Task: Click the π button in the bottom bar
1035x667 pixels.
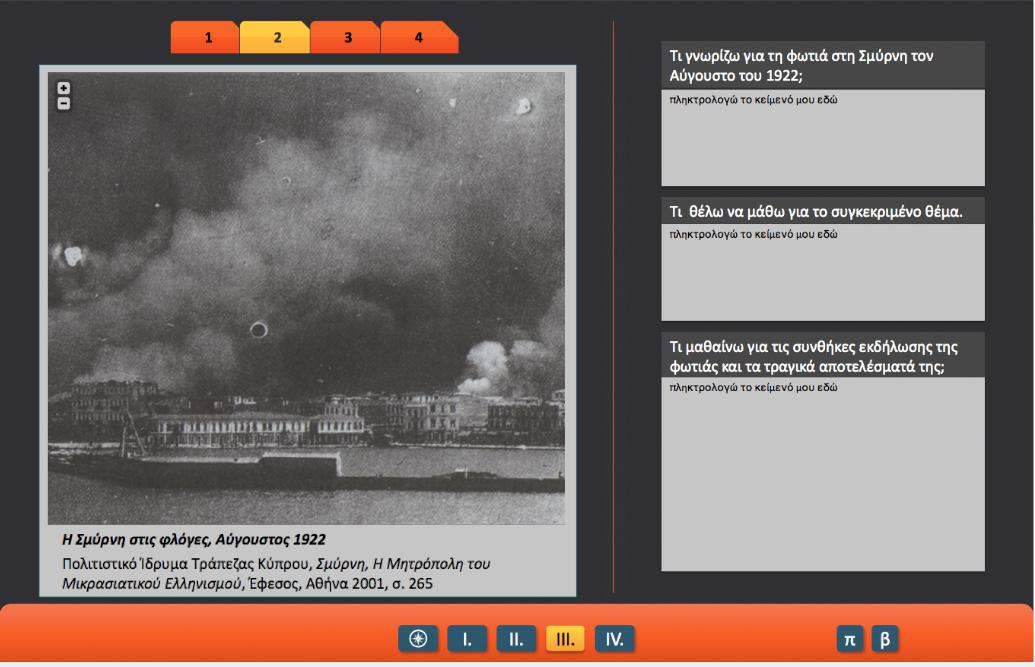Action: point(850,639)
